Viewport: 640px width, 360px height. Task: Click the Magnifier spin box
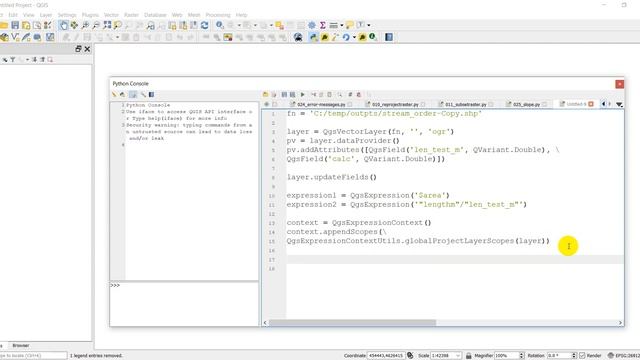pyautogui.click(x=509, y=356)
